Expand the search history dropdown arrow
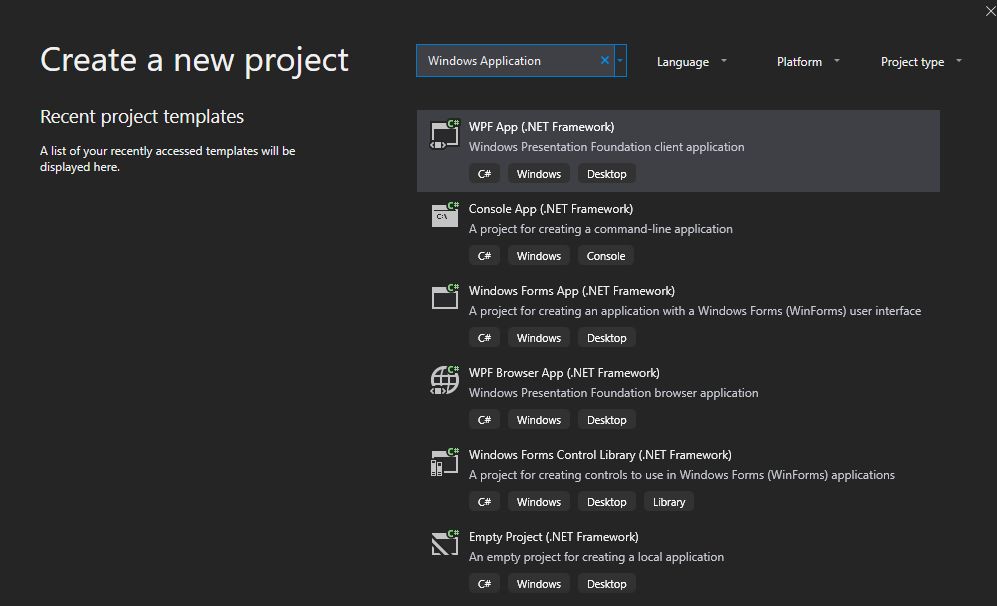This screenshot has width=997, height=606. [620, 61]
